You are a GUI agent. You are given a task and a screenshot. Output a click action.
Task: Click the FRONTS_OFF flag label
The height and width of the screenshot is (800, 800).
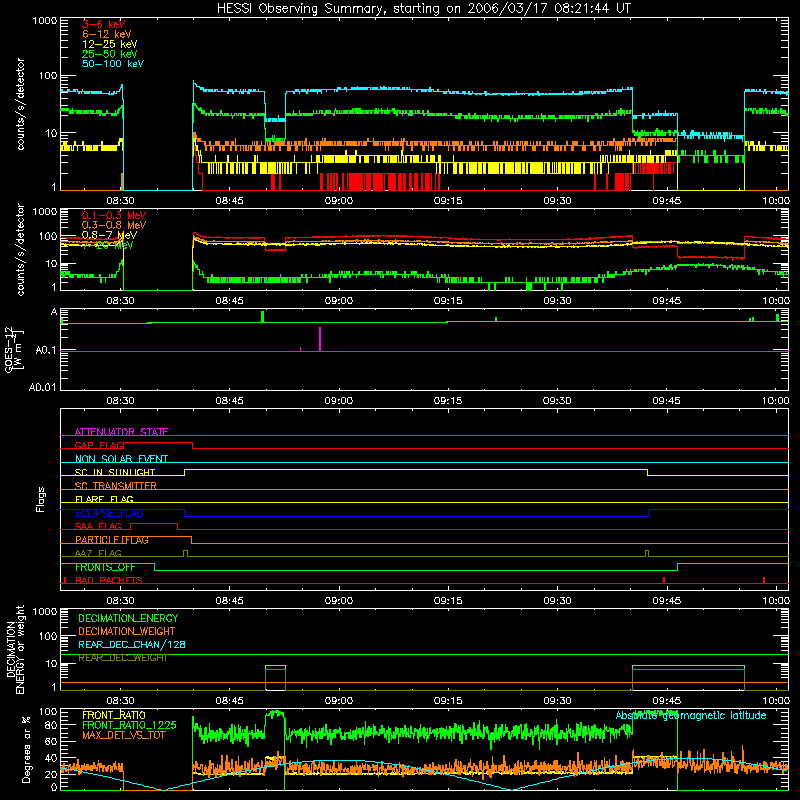pyautogui.click(x=105, y=567)
